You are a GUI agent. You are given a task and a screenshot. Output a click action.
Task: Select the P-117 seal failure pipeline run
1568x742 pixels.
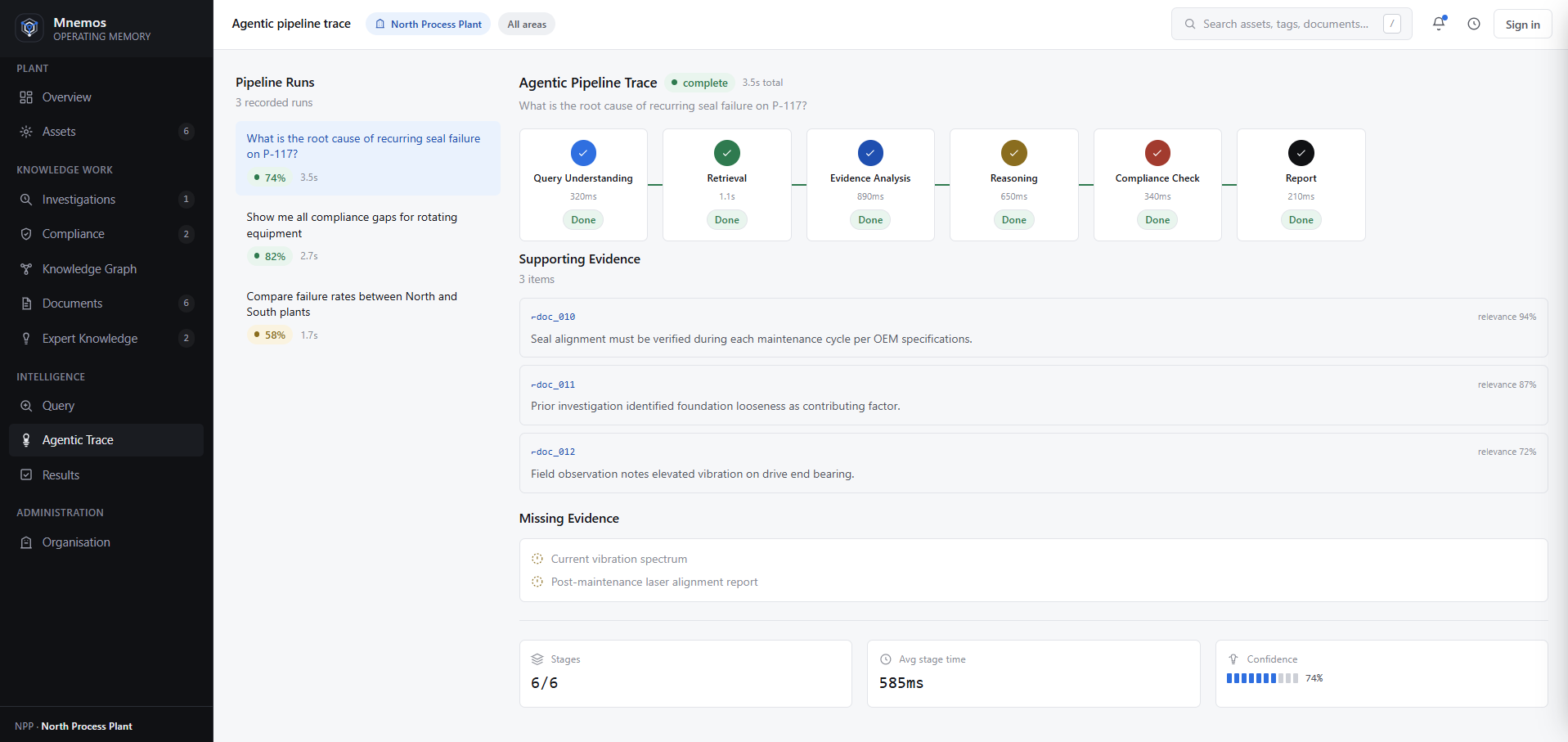click(x=367, y=158)
